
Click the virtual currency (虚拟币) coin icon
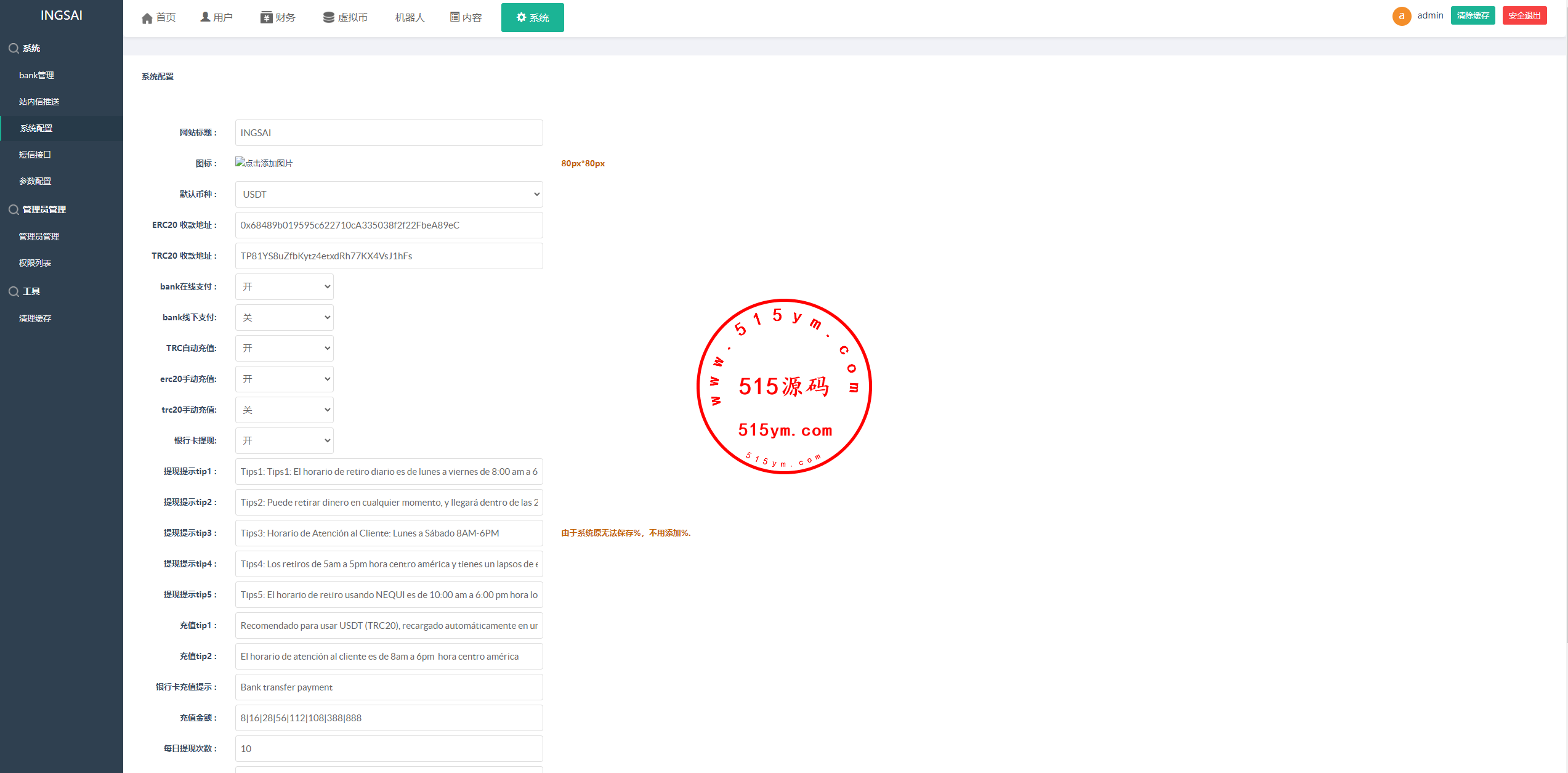[329, 17]
